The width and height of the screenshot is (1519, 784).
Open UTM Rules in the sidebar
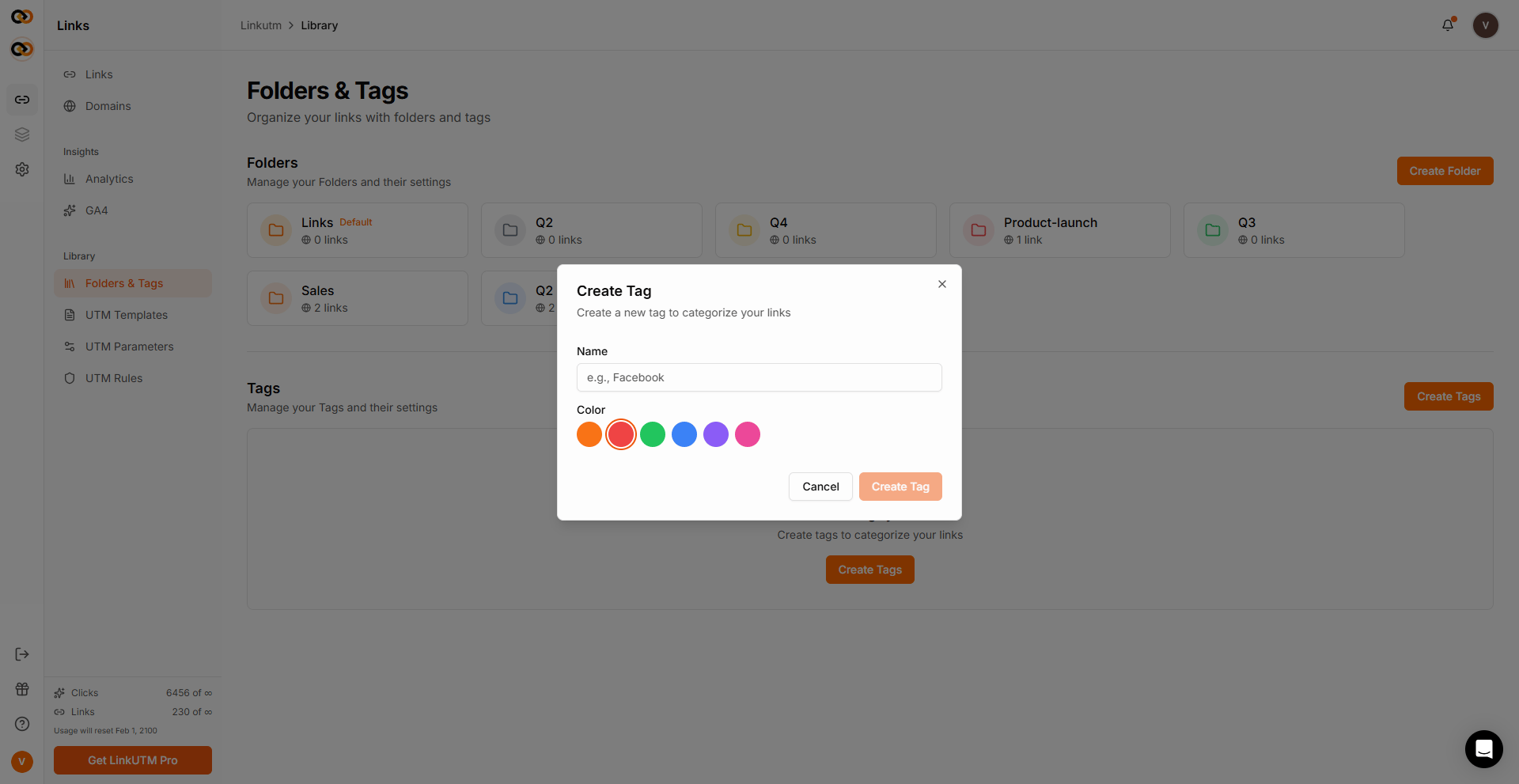coord(133,378)
